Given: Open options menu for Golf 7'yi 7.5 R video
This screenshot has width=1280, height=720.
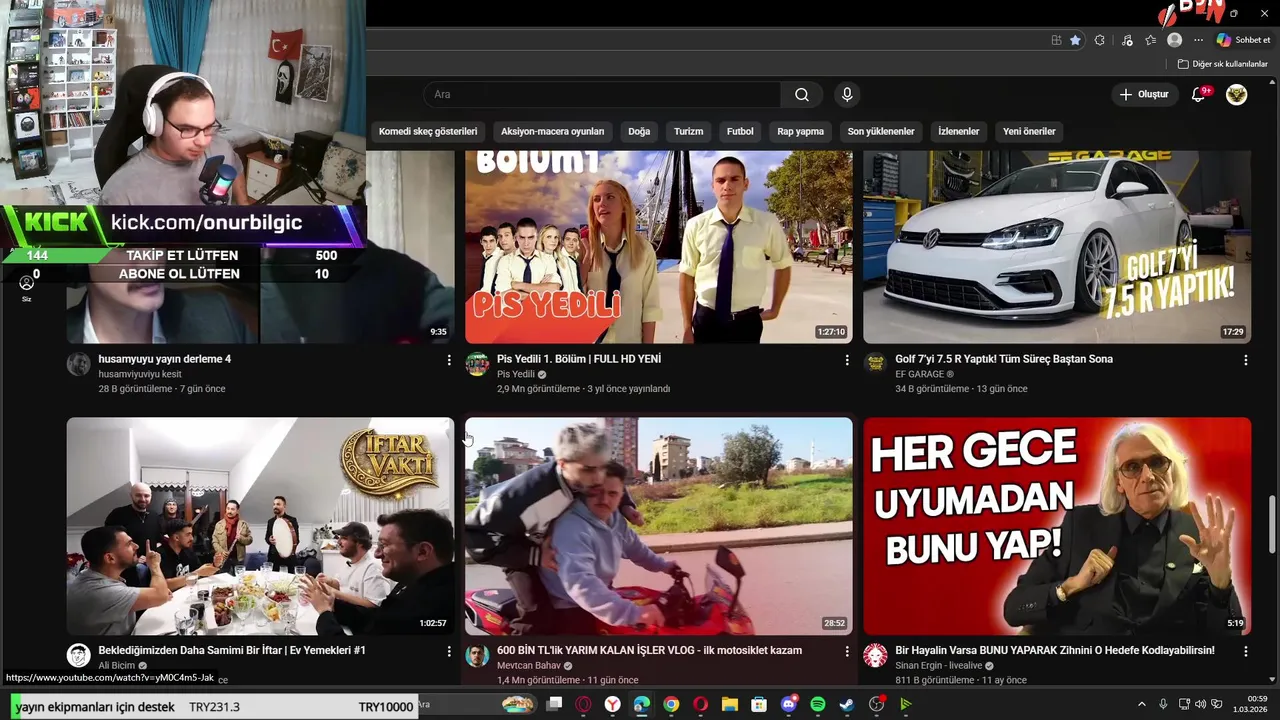Looking at the screenshot, I should pos(1245,360).
